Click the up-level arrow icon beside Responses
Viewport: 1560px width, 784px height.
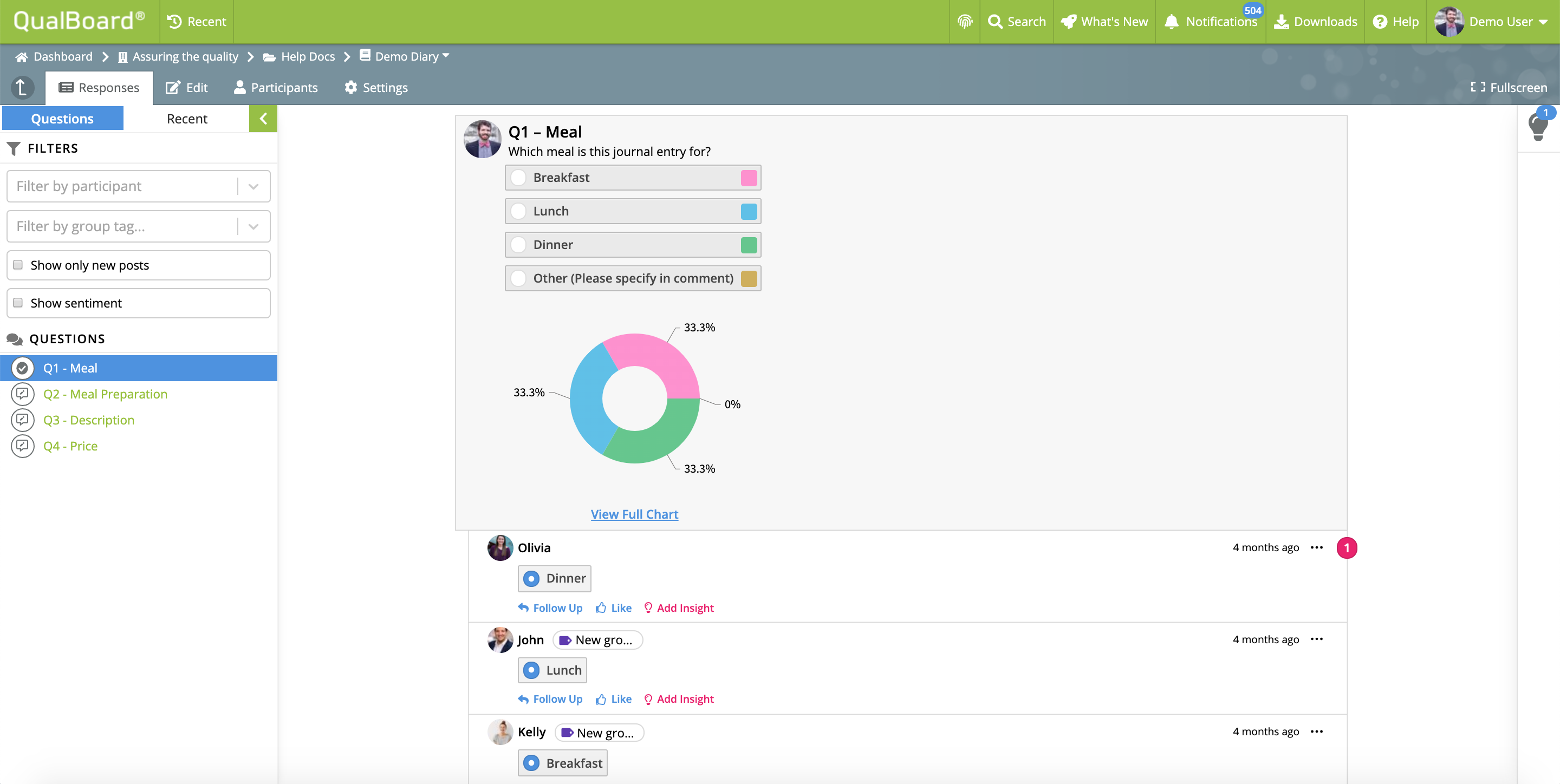click(x=22, y=88)
